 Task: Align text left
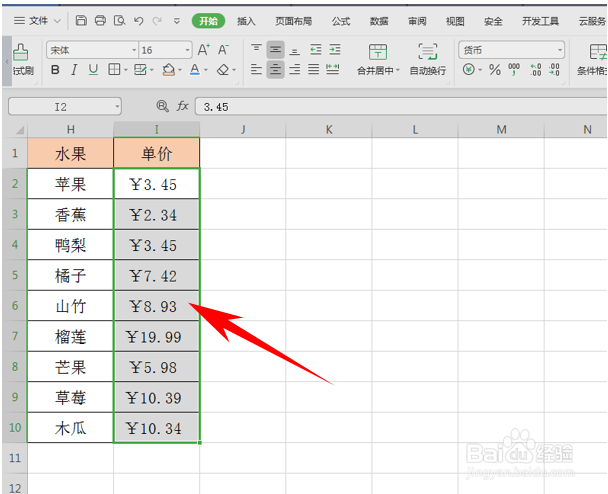(256, 70)
